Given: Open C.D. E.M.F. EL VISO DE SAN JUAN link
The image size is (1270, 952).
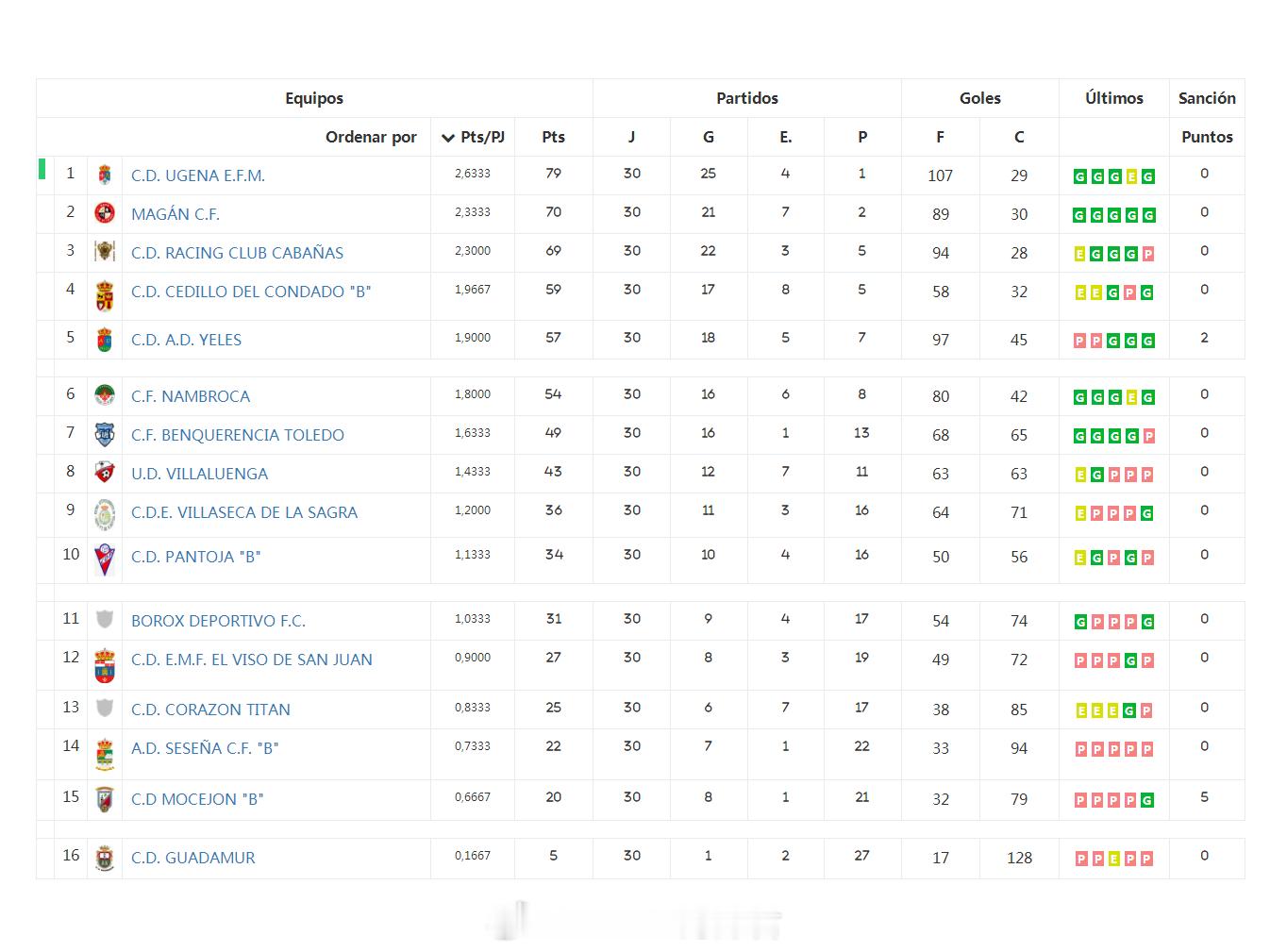Looking at the screenshot, I should (252, 660).
